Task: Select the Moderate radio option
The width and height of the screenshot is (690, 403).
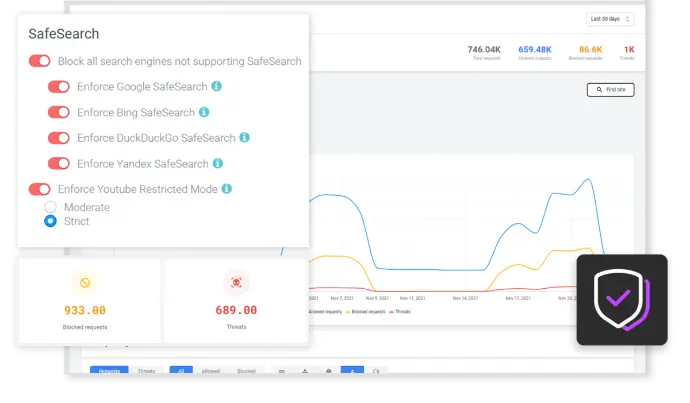Action: [50, 207]
